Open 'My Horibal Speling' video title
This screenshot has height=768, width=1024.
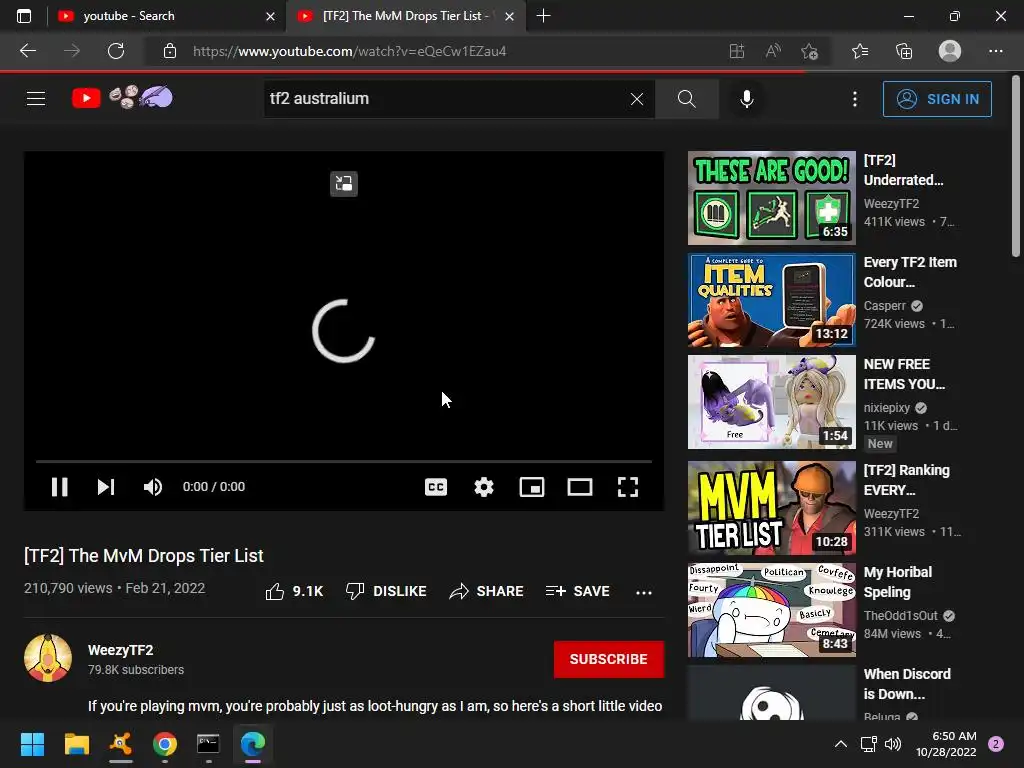[898, 582]
